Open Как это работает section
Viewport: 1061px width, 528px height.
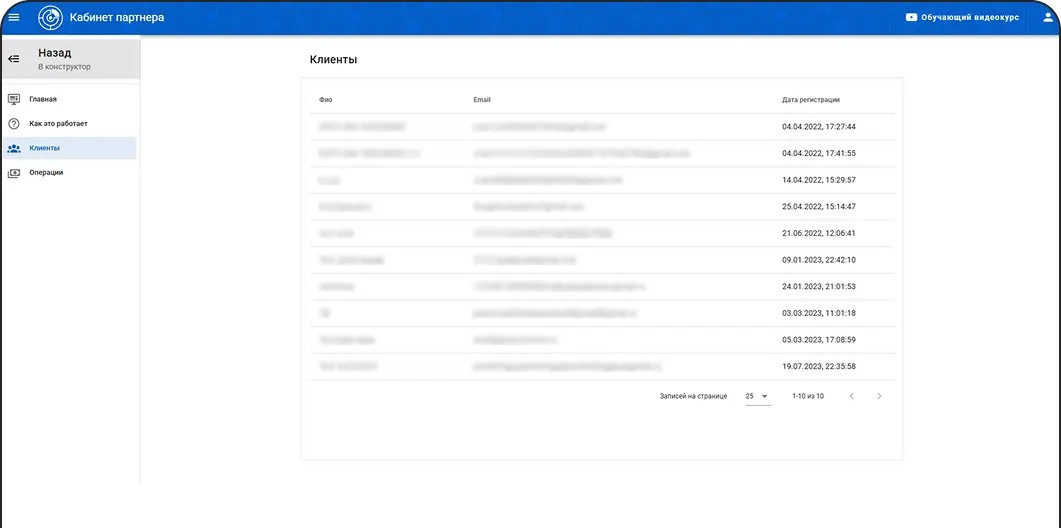58,124
